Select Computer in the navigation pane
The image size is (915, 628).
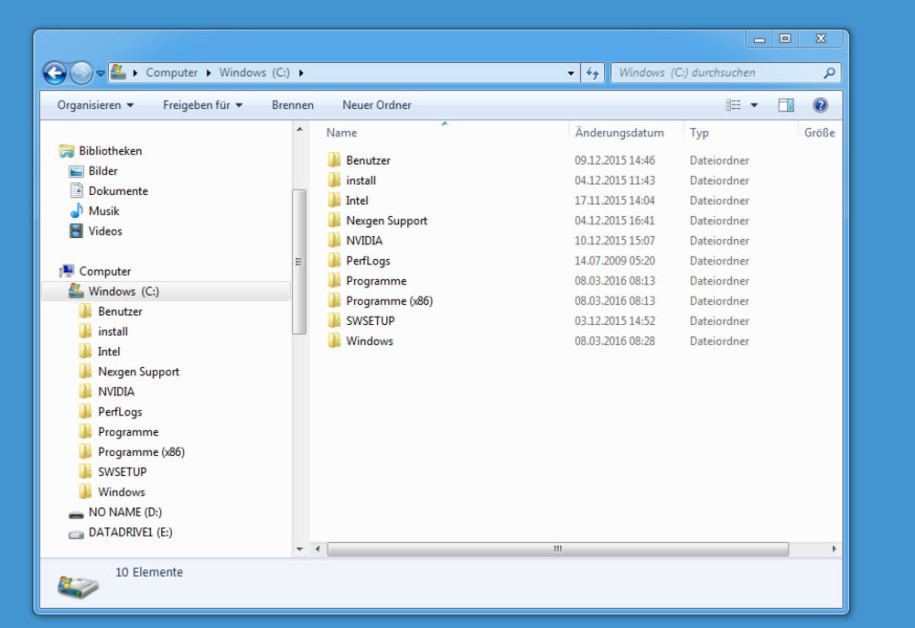(95, 271)
